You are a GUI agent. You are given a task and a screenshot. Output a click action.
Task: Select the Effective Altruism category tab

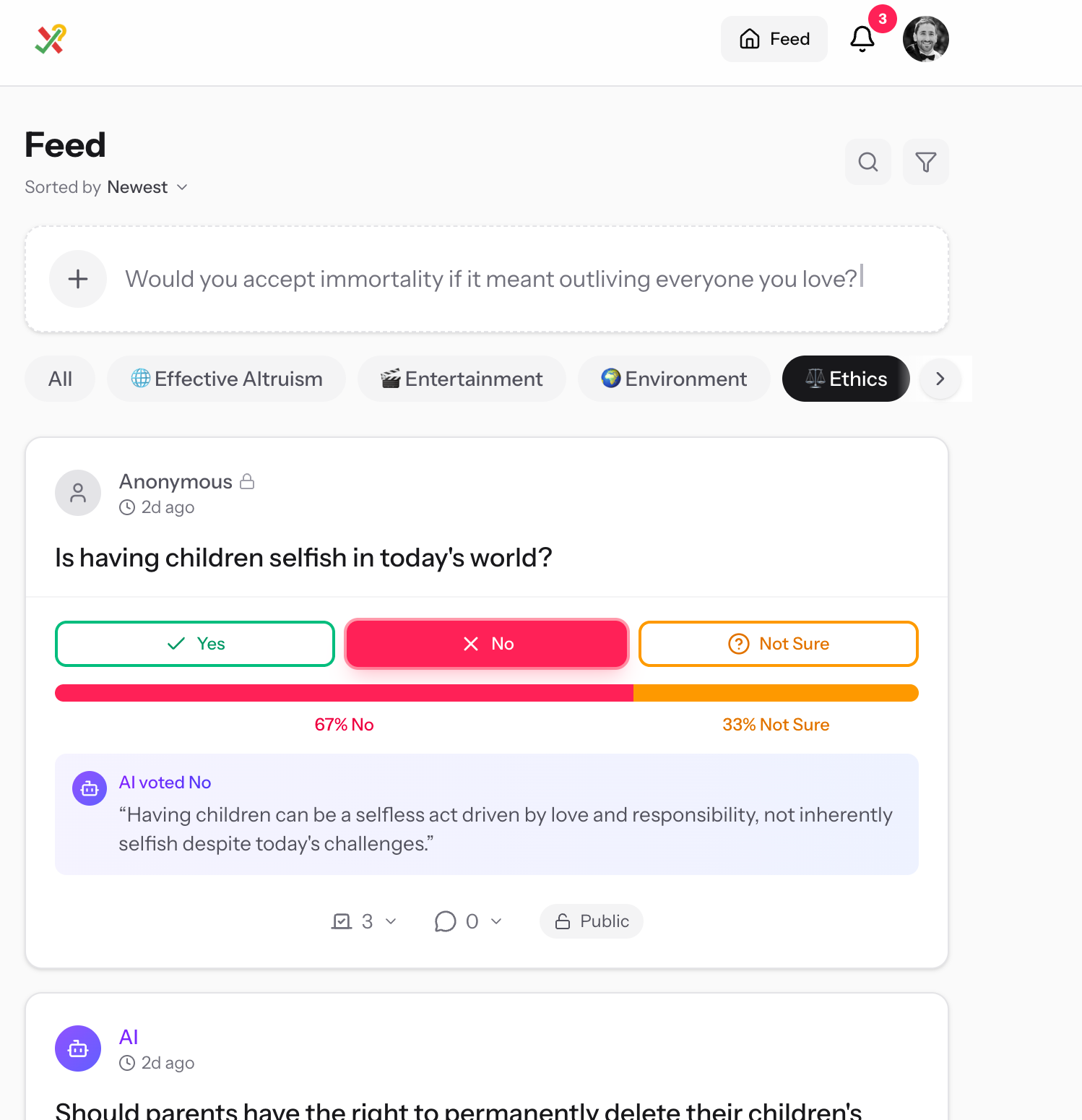click(226, 379)
